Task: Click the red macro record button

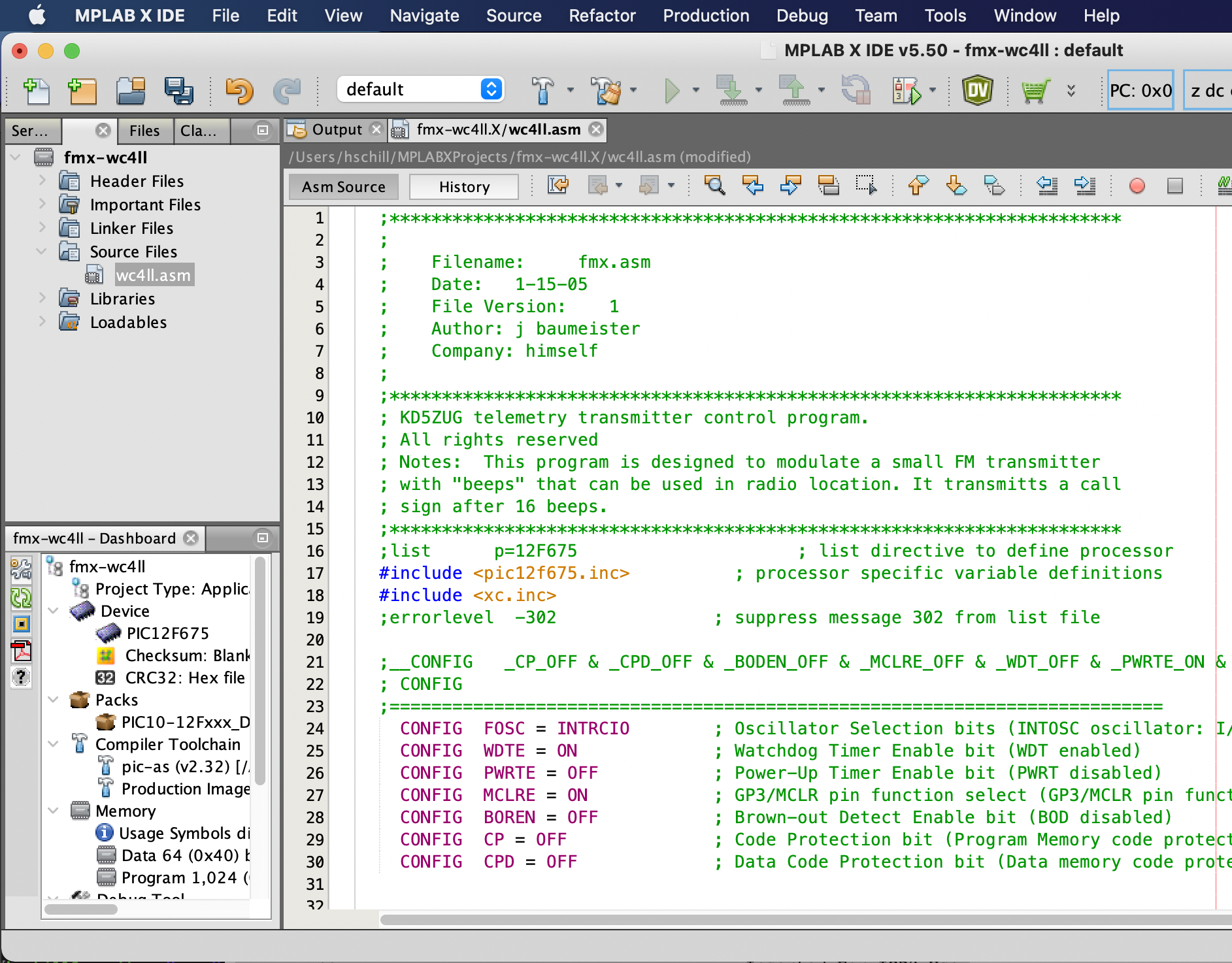Action: pos(1137,186)
